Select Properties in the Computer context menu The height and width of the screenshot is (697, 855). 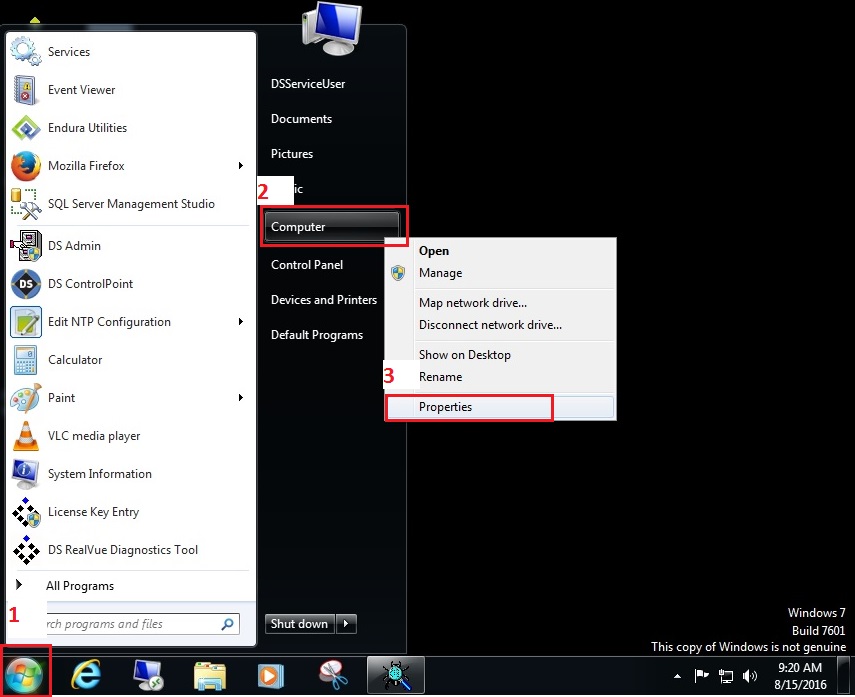[444, 407]
